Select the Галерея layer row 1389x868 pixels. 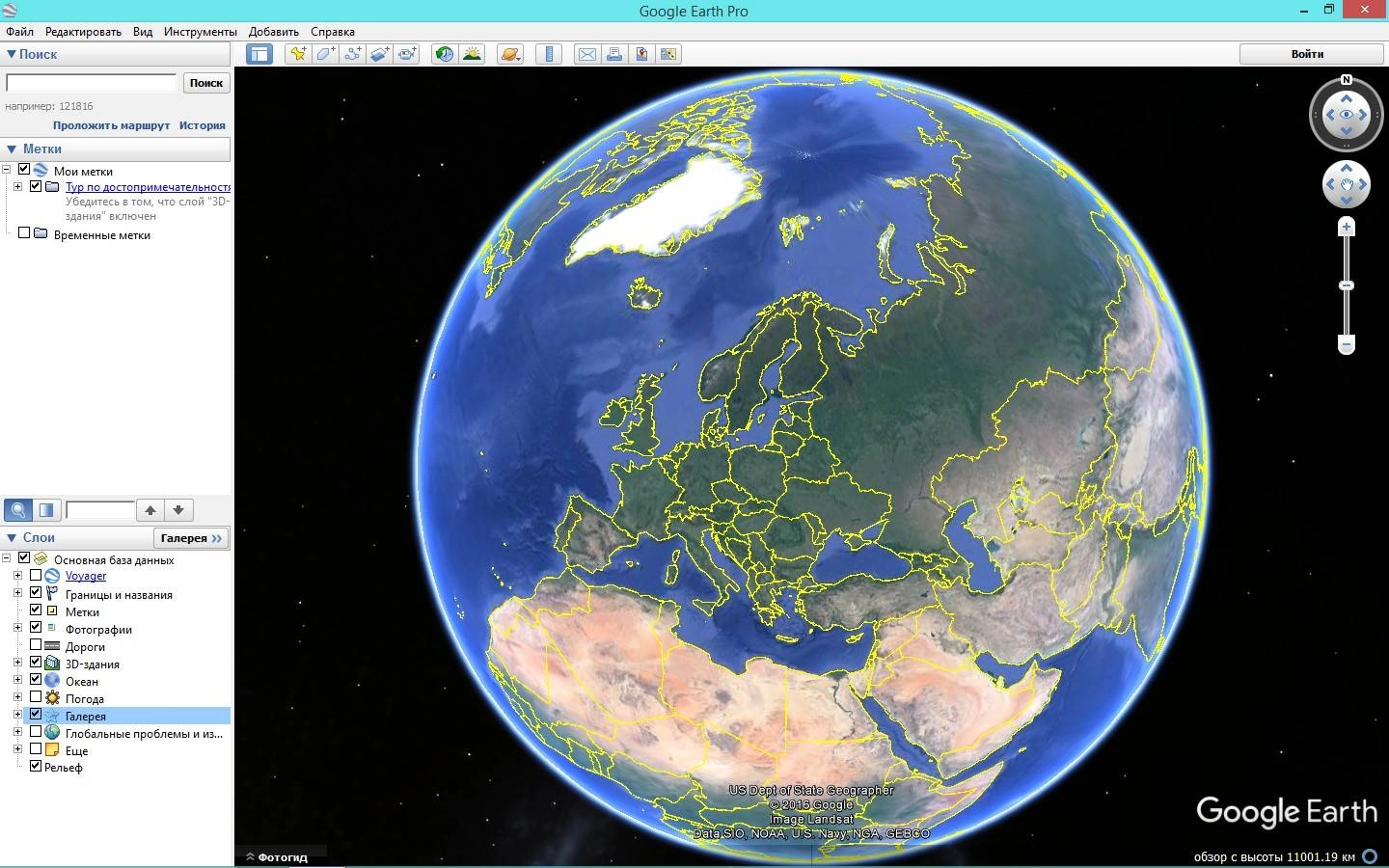[126, 716]
